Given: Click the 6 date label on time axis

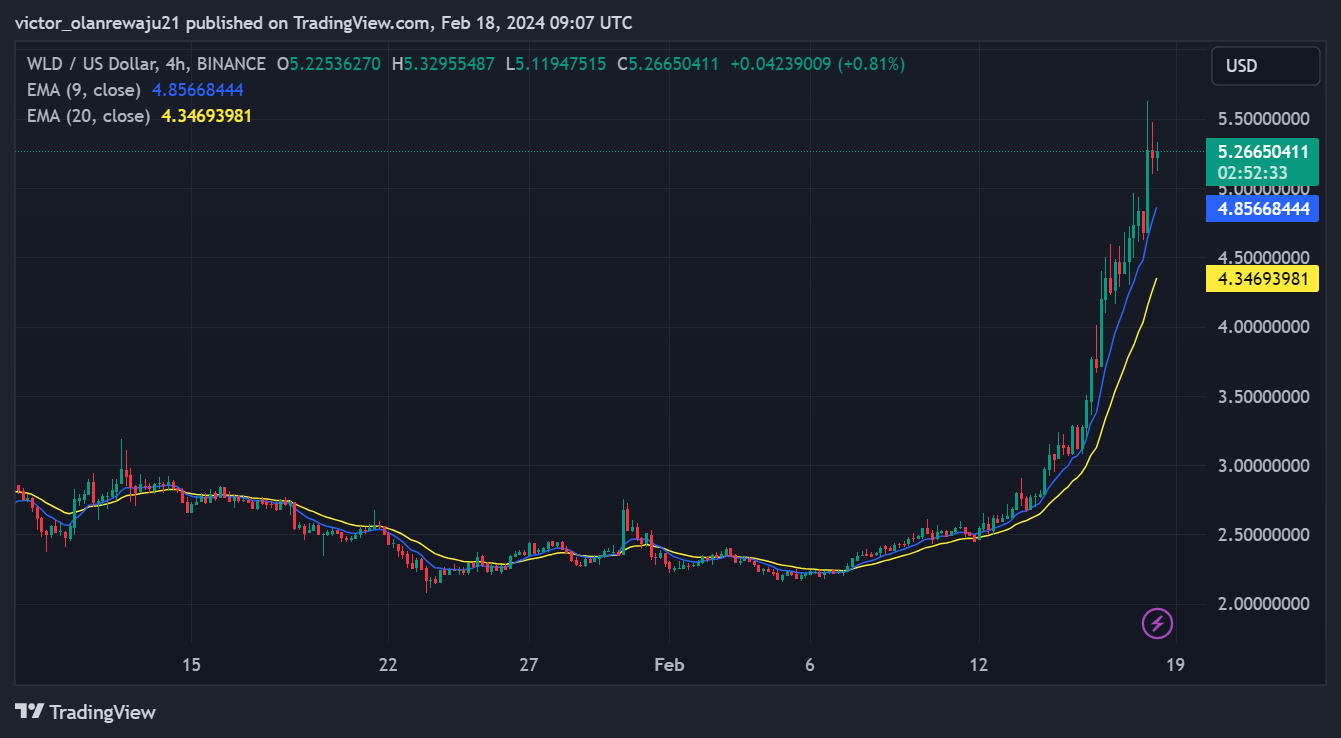Looking at the screenshot, I should 810,665.
